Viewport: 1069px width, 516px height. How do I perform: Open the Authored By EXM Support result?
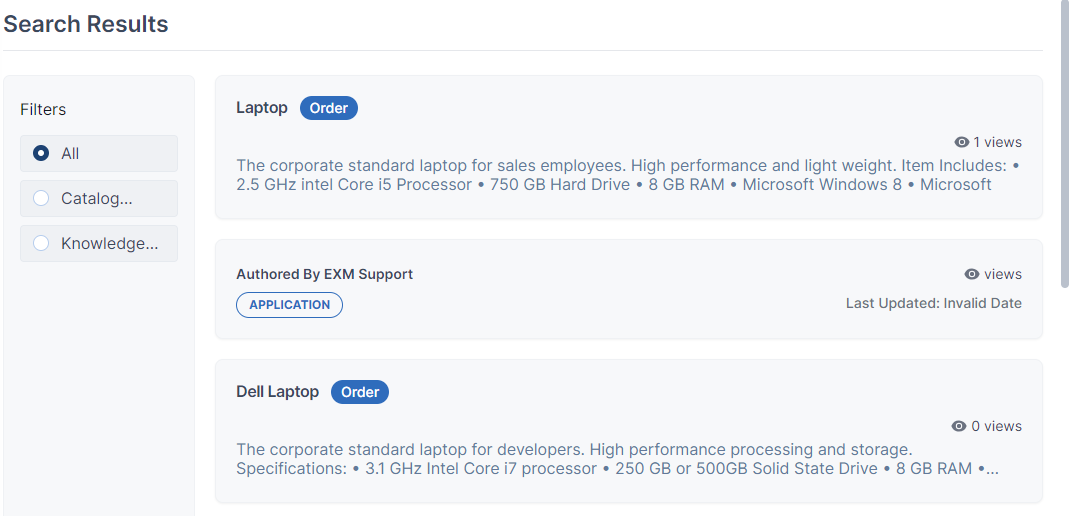click(x=325, y=274)
